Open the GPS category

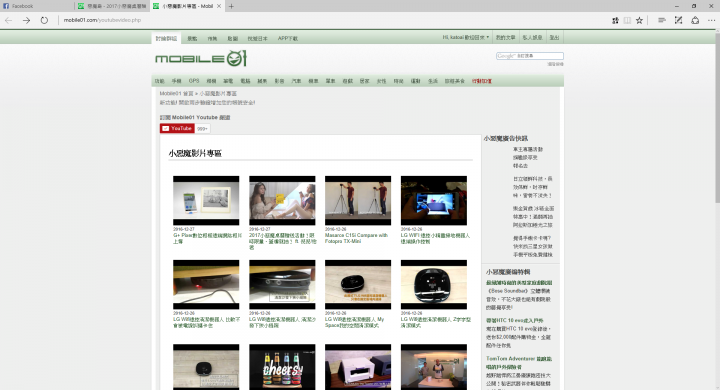(194, 81)
